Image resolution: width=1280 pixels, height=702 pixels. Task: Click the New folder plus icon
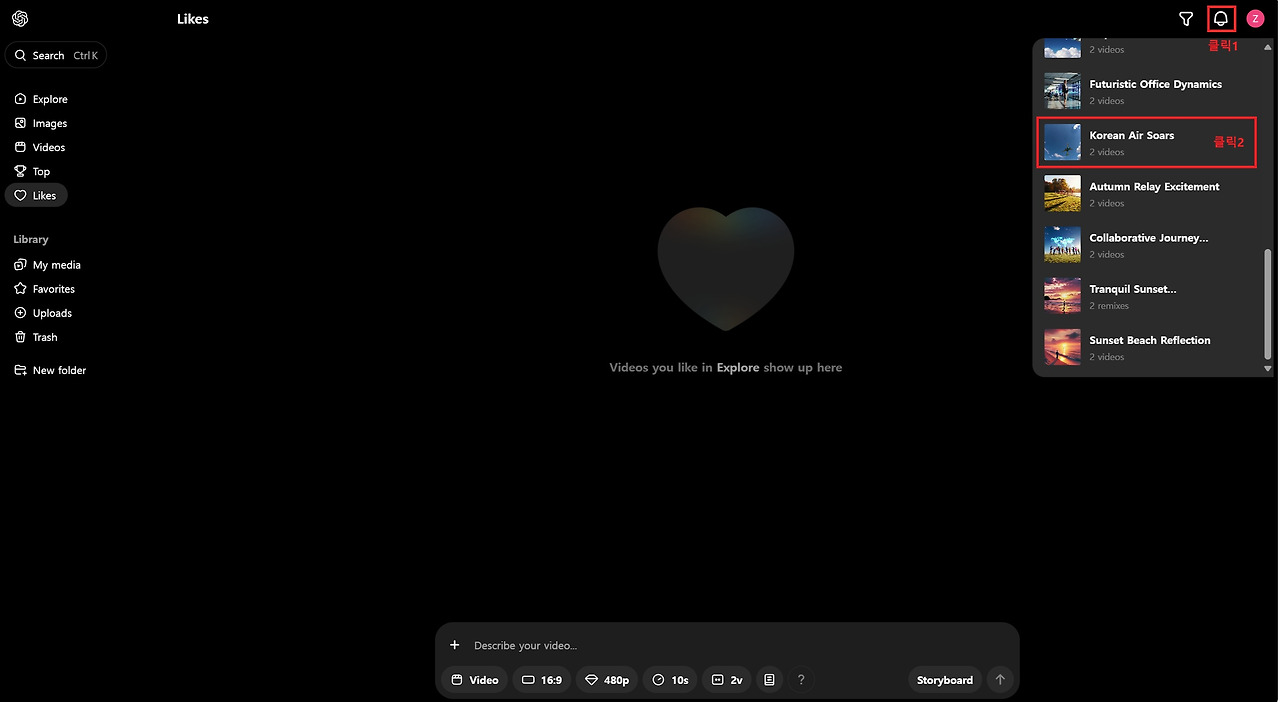pos(20,370)
